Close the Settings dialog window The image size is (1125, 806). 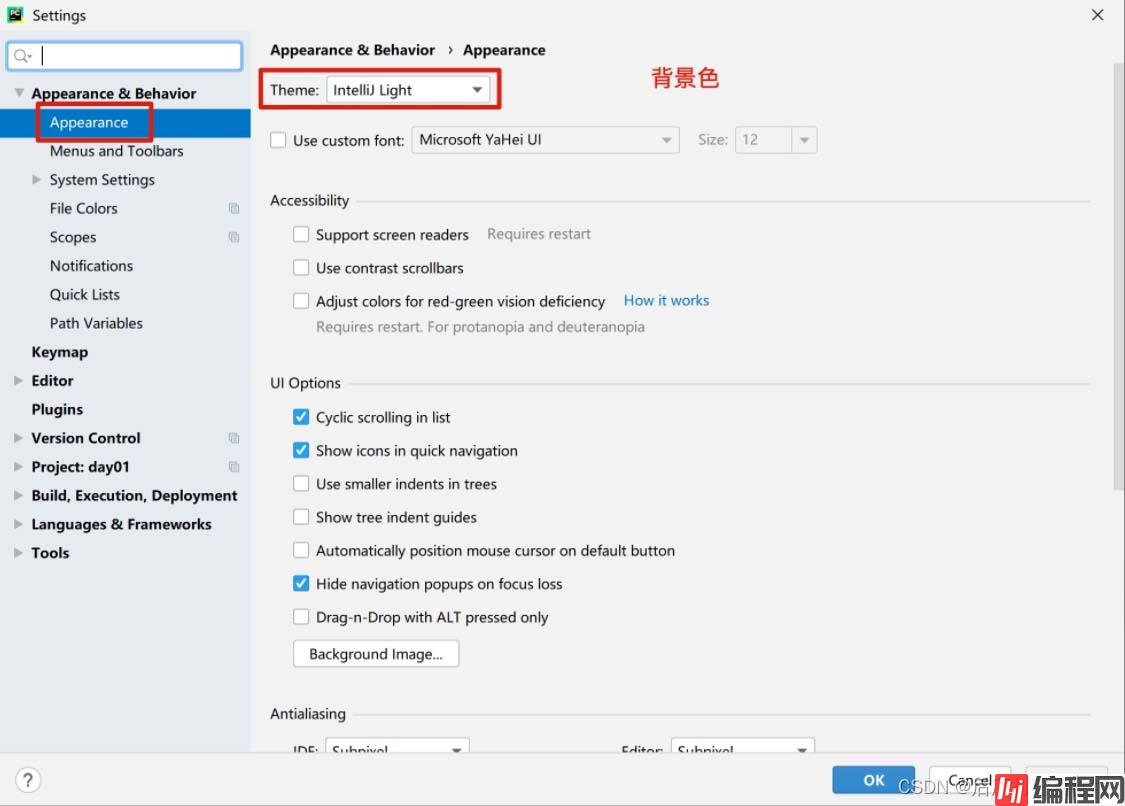tap(1097, 15)
